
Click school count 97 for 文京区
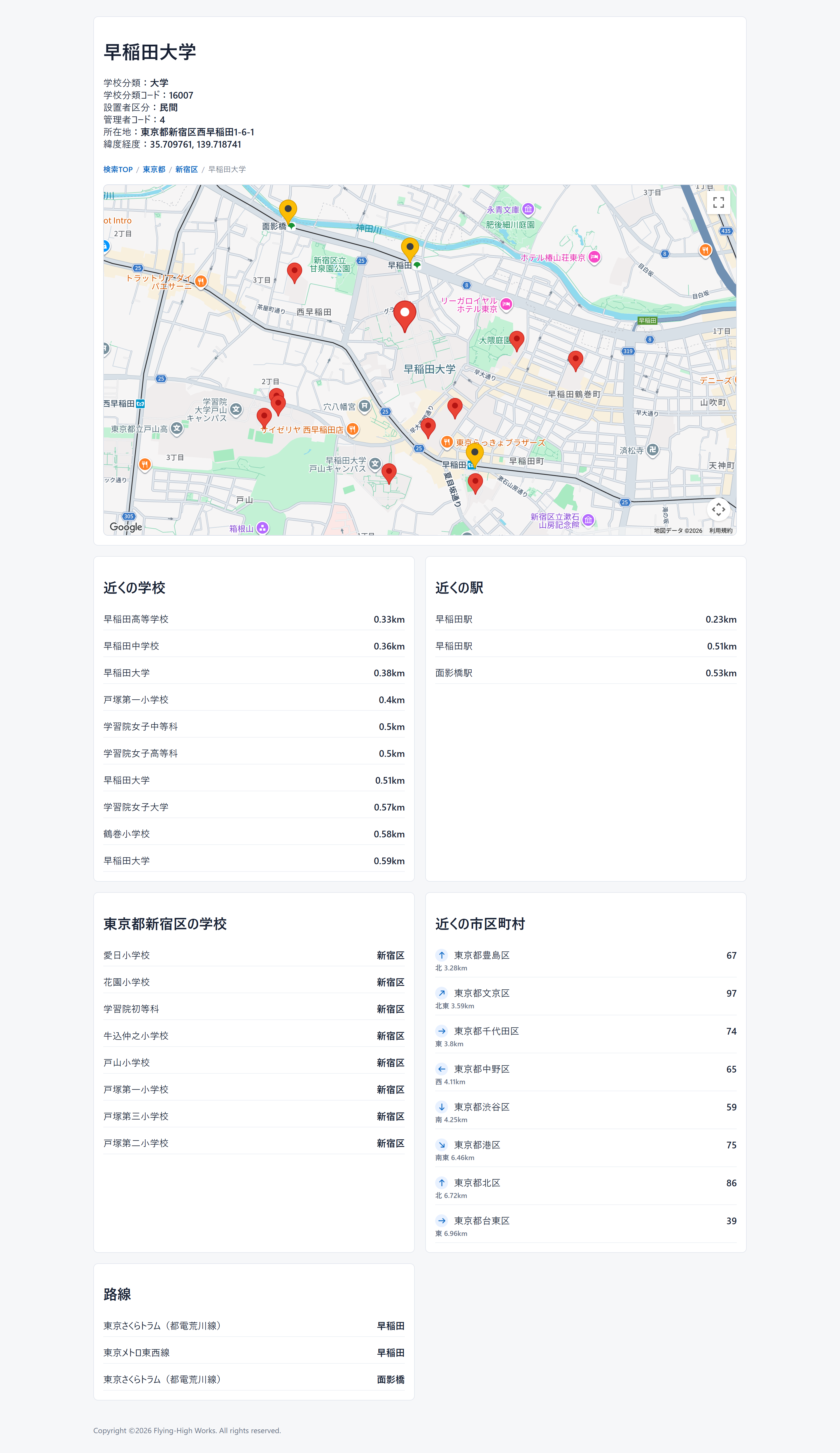(731, 993)
